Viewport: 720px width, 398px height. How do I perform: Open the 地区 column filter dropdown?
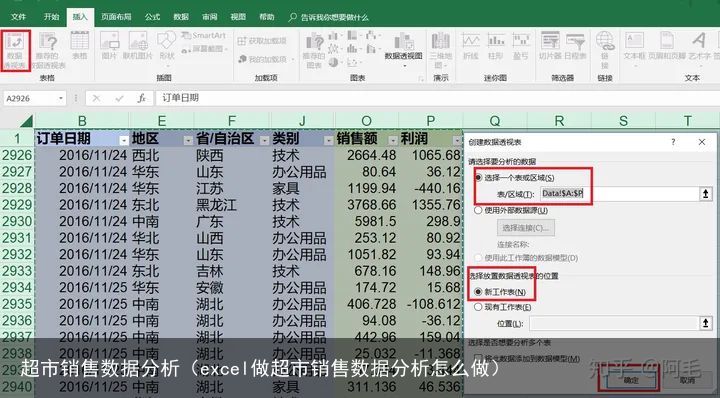point(188,140)
